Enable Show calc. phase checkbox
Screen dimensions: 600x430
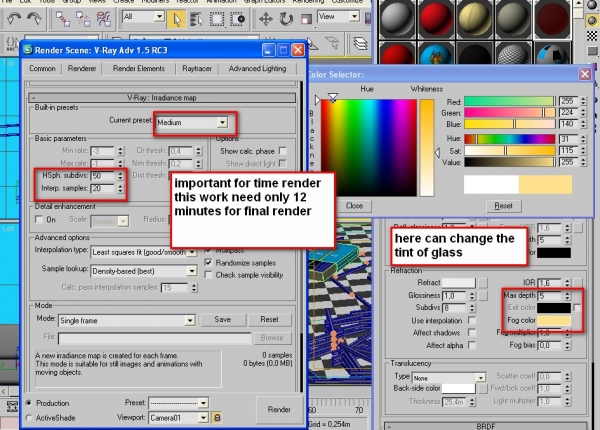pyautogui.click(x=283, y=151)
